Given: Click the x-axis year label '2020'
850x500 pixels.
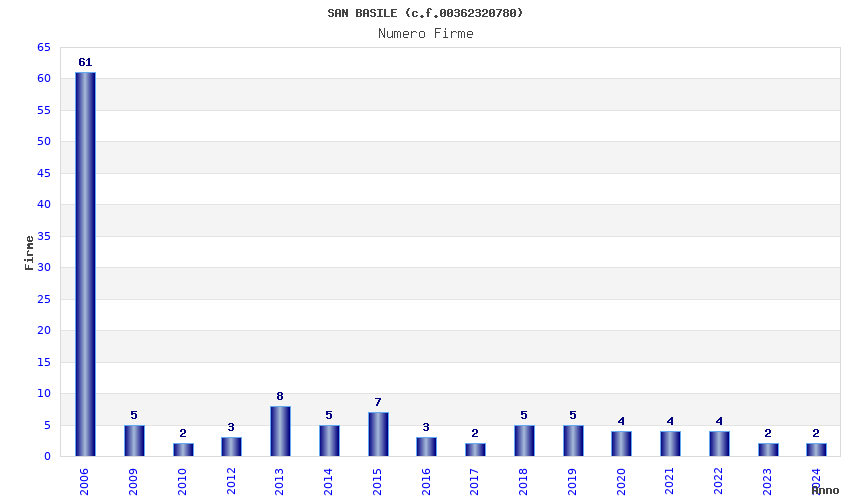Looking at the screenshot, I should pos(621,482).
